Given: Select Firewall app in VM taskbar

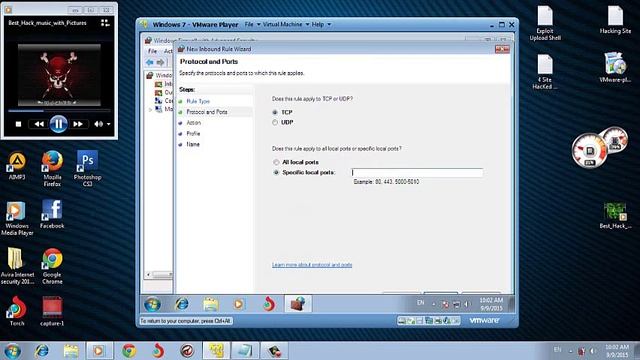Looking at the screenshot, I should (298, 304).
